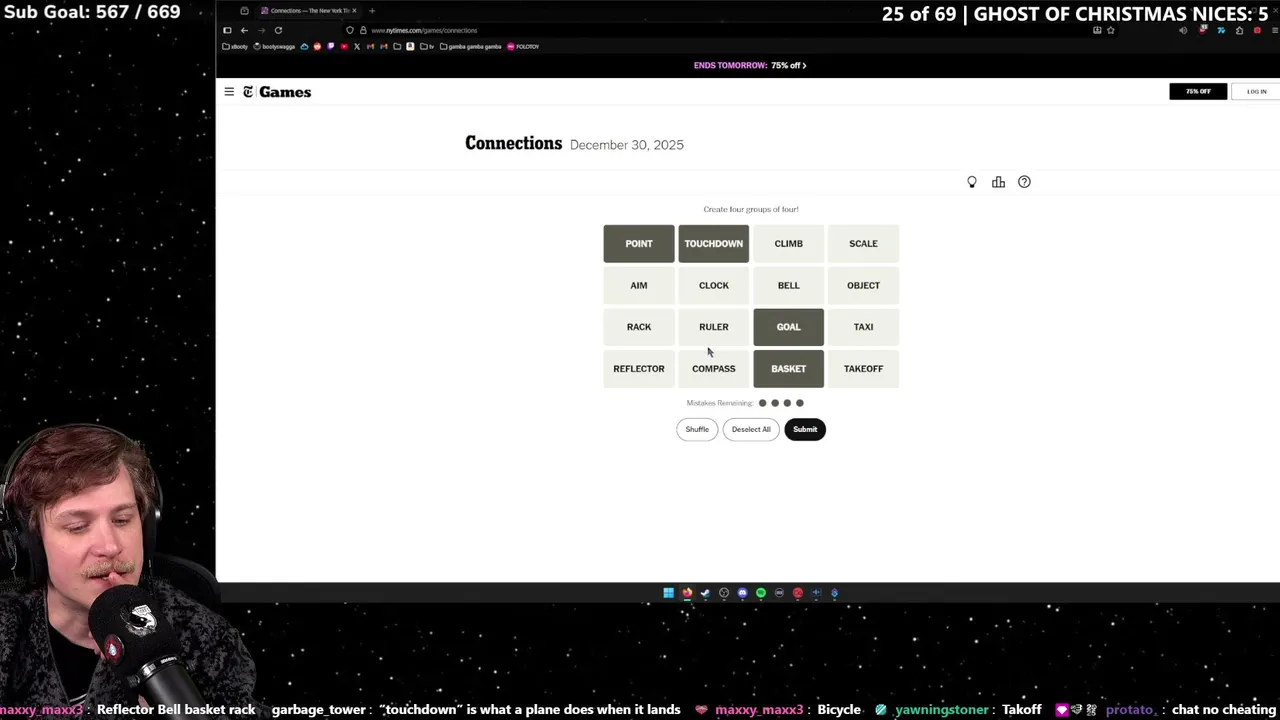Open the Twitch bookmark icon

click(x=331, y=46)
